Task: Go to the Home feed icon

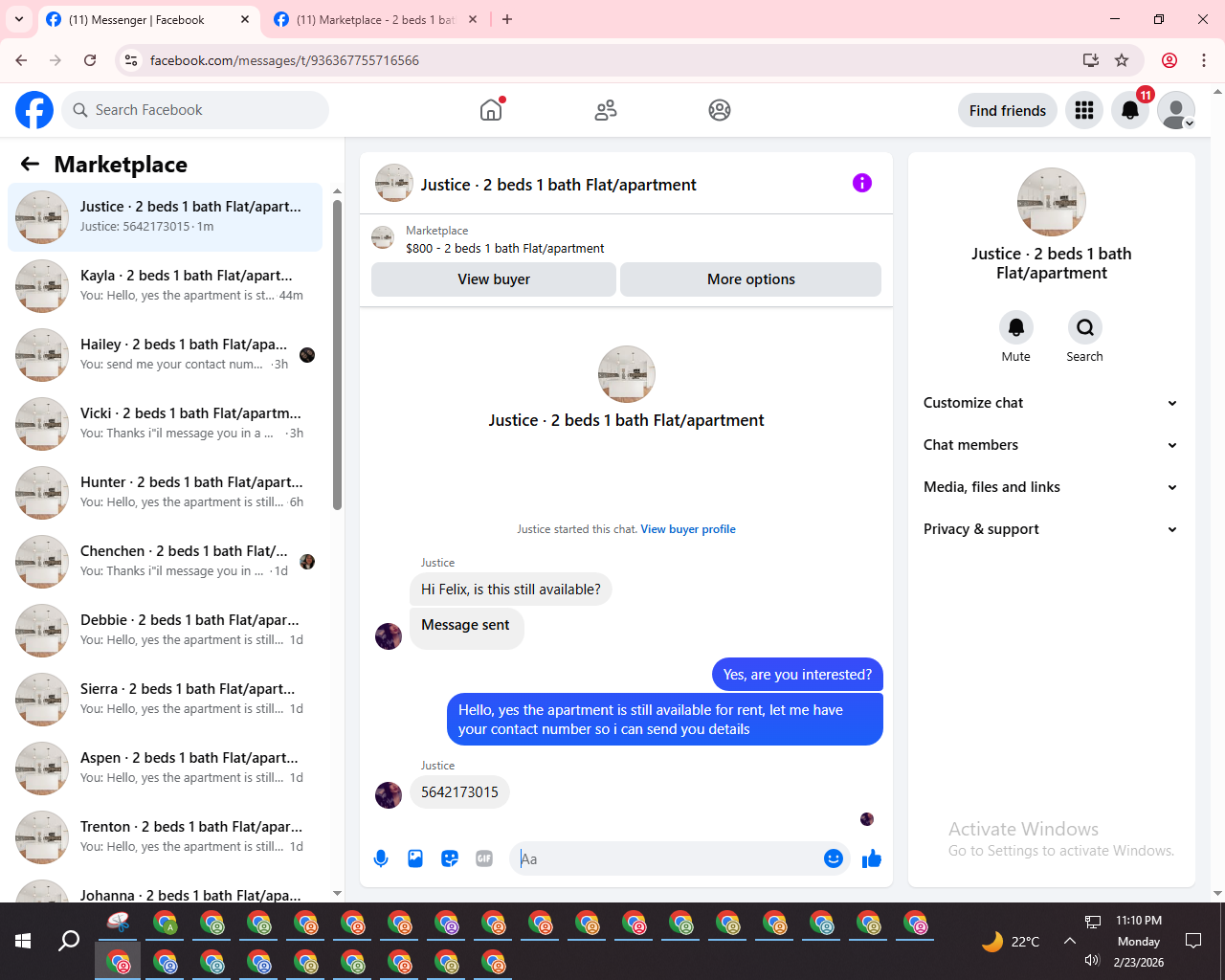Action: (x=491, y=110)
